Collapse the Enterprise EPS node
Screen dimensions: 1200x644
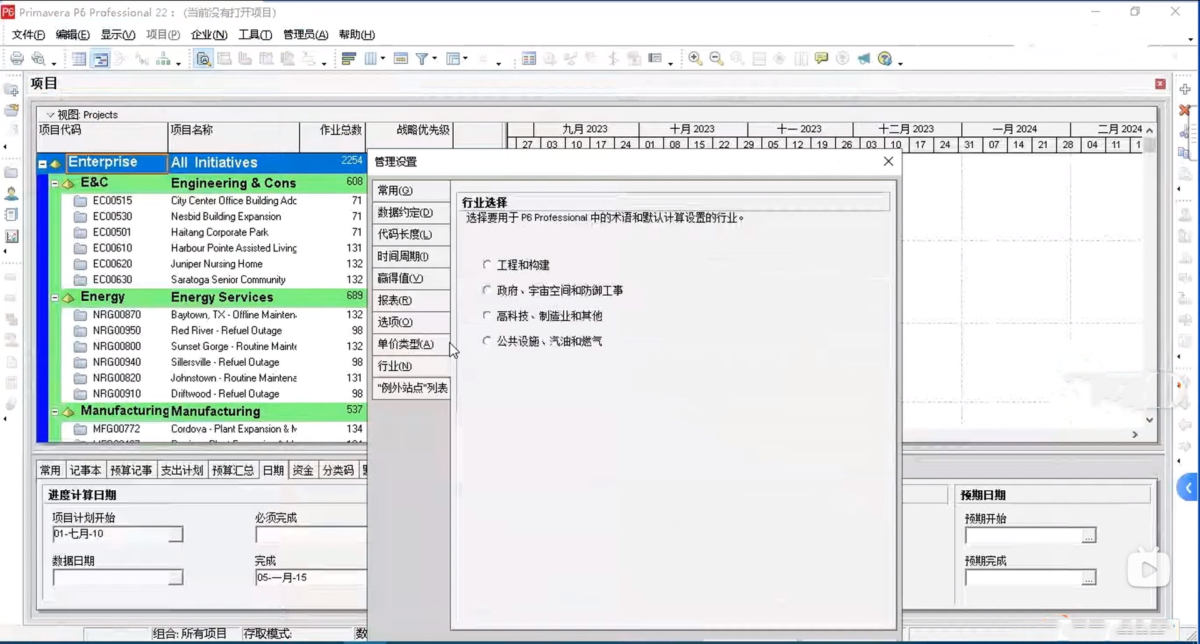pos(42,163)
